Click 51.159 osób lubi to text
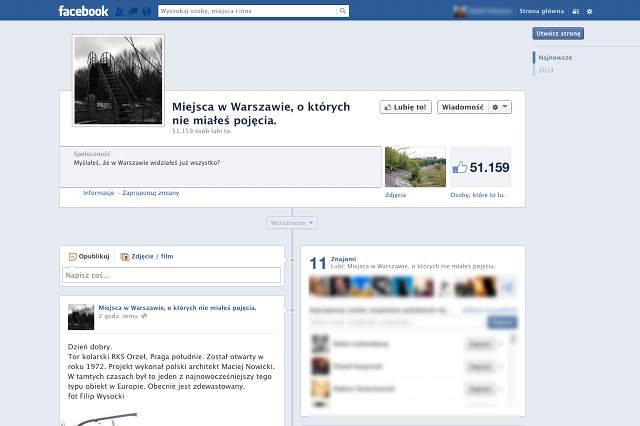640x426 pixels. click(202, 131)
